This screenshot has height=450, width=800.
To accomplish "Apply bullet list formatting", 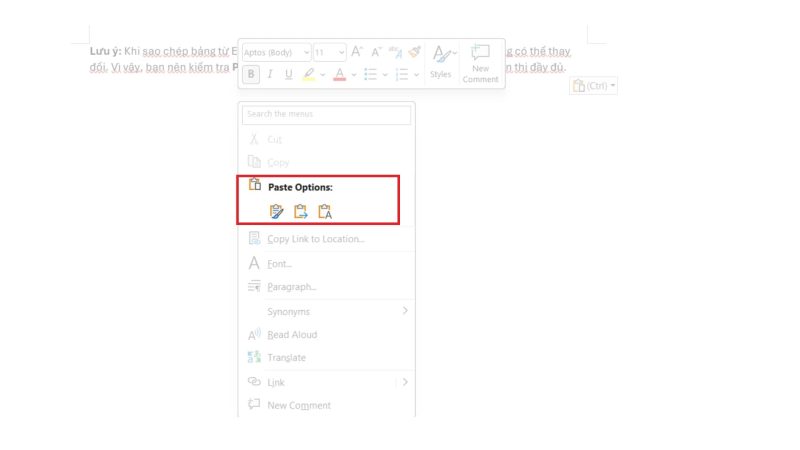I will tap(370, 74).
